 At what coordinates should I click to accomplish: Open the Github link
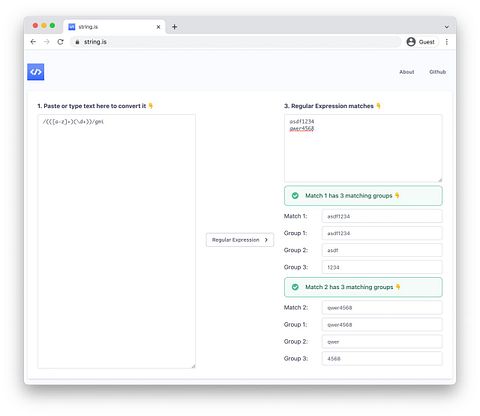[x=437, y=72]
